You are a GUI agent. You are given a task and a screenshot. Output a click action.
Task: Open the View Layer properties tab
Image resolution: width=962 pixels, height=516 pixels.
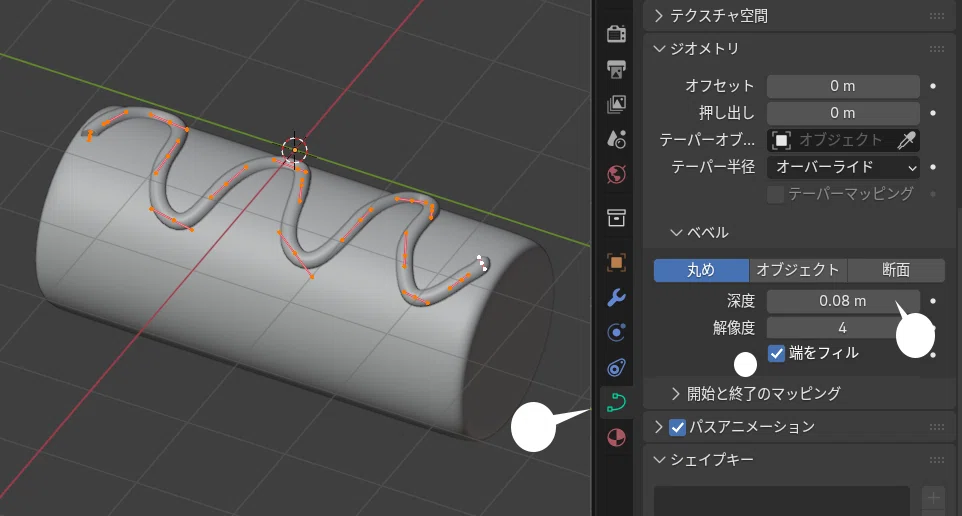(616, 104)
